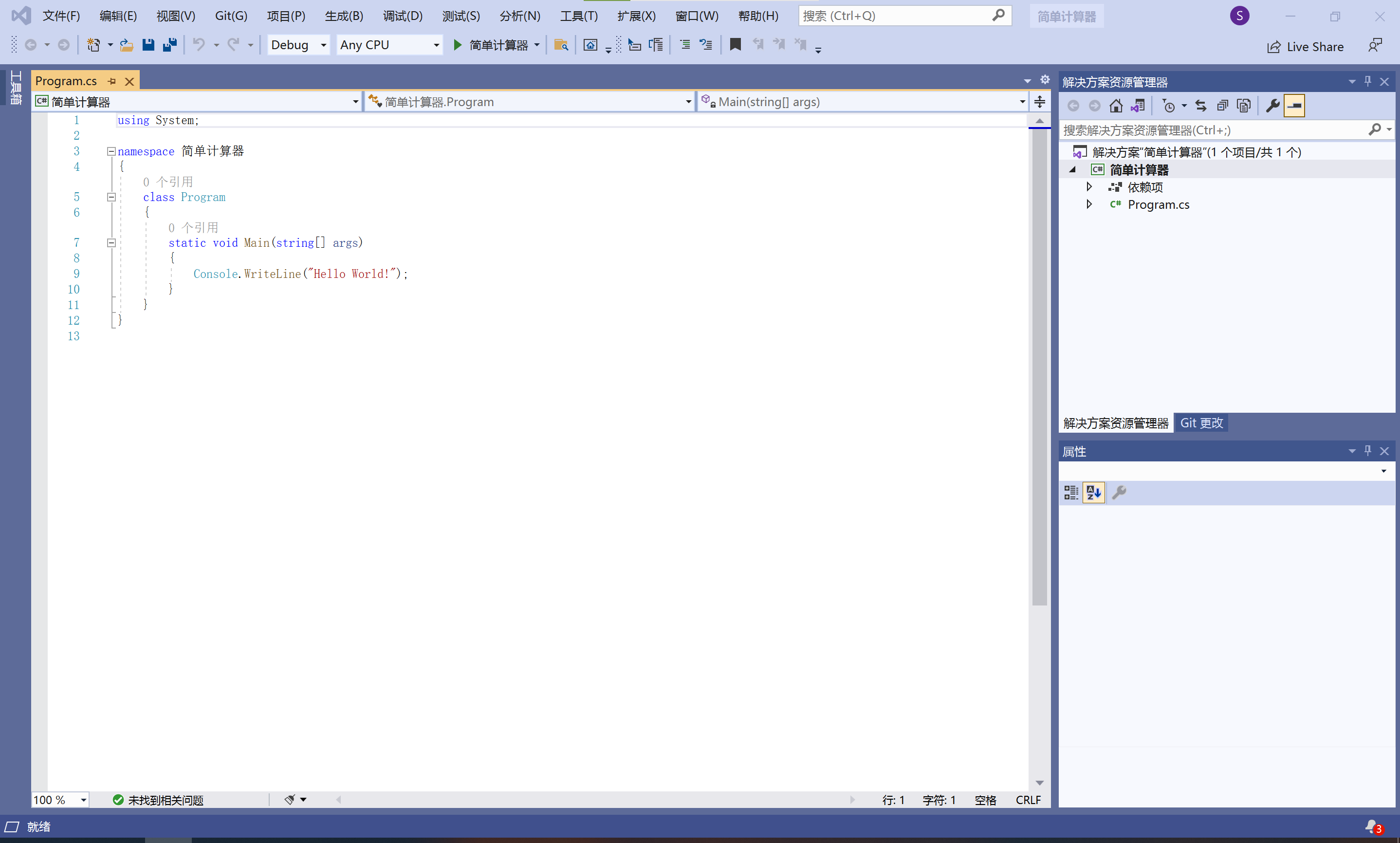Click the Save All toolbar icon
This screenshot has height=843, width=1400.
169,45
